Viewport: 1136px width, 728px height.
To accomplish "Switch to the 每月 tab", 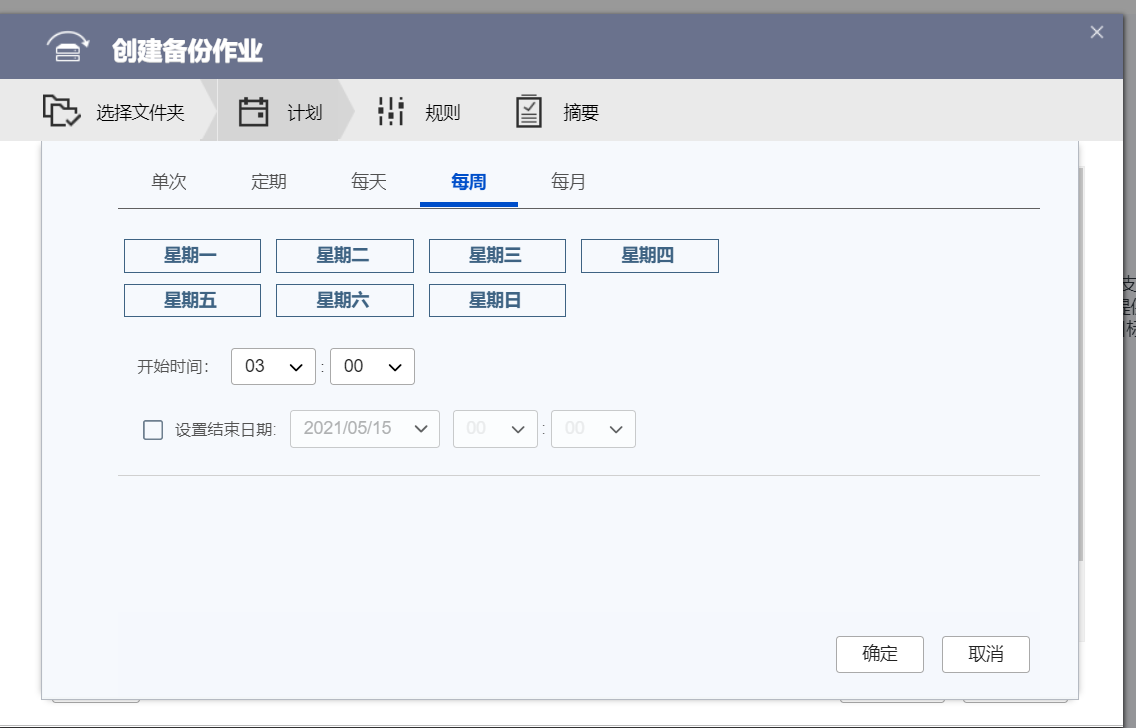I will click(x=569, y=182).
